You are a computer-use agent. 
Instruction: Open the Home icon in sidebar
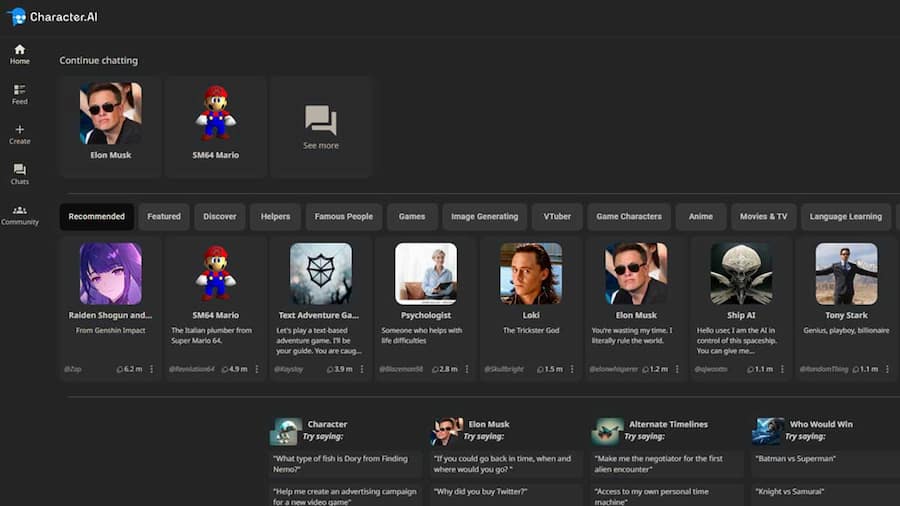(x=19, y=50)
